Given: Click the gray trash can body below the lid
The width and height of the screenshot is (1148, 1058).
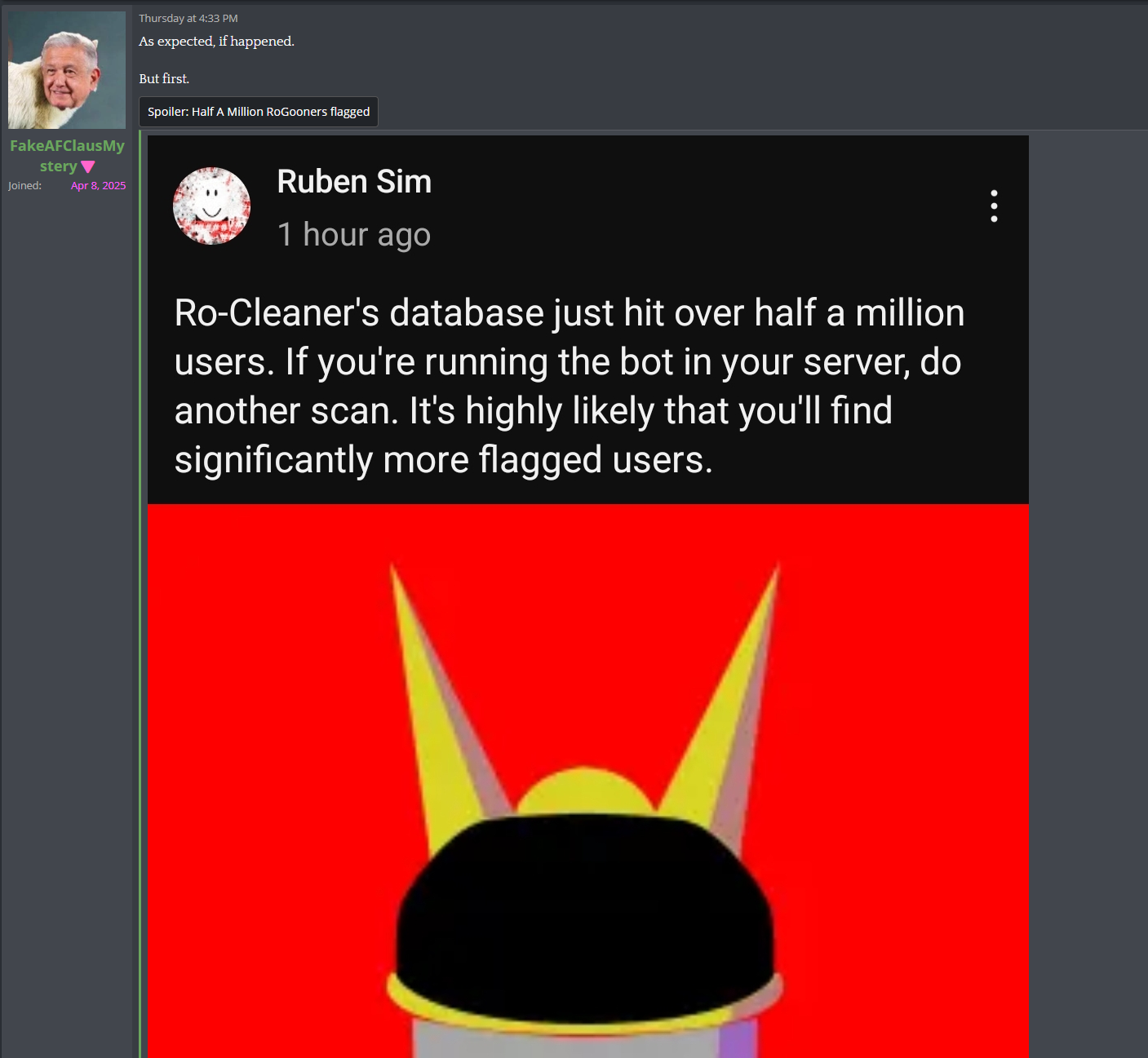Looking at the screenshot, I should (584, 1038).
